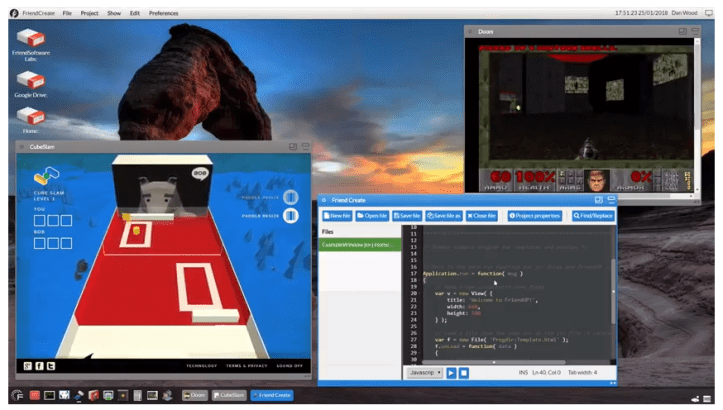Select the ExampleWindow file in Files list
This screenshot has height=410, width=723.
(x=360, y=245)
